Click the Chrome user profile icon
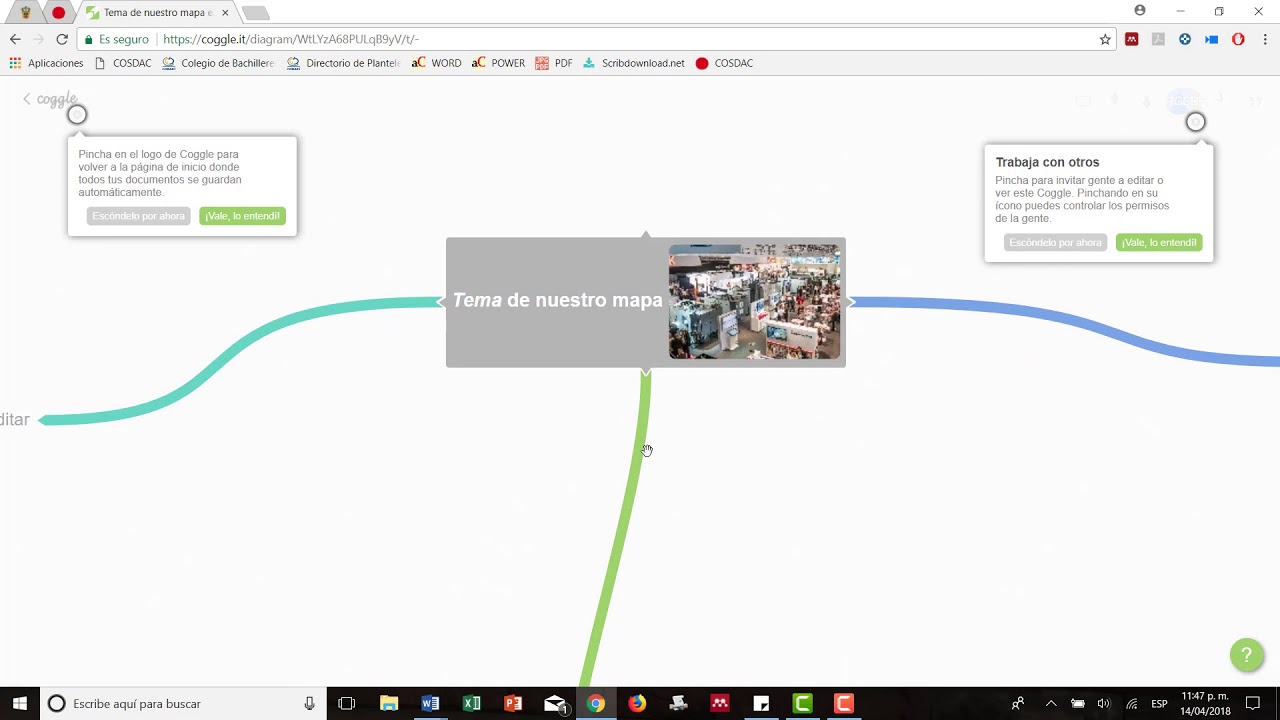Viewport: 1280px width, 720px height. [1140, 11]
